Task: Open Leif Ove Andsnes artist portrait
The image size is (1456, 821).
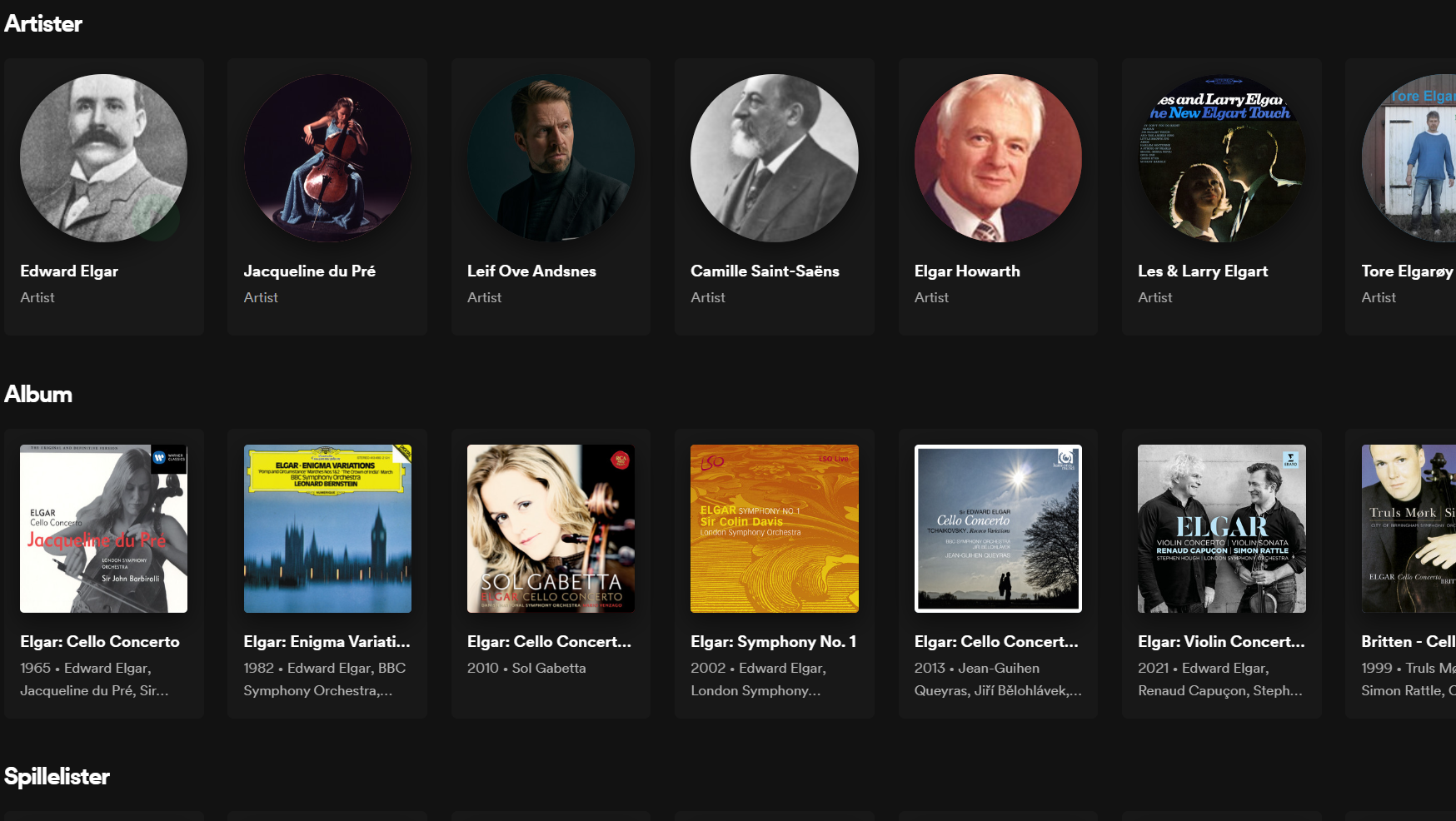Action: tap(551, 158)
